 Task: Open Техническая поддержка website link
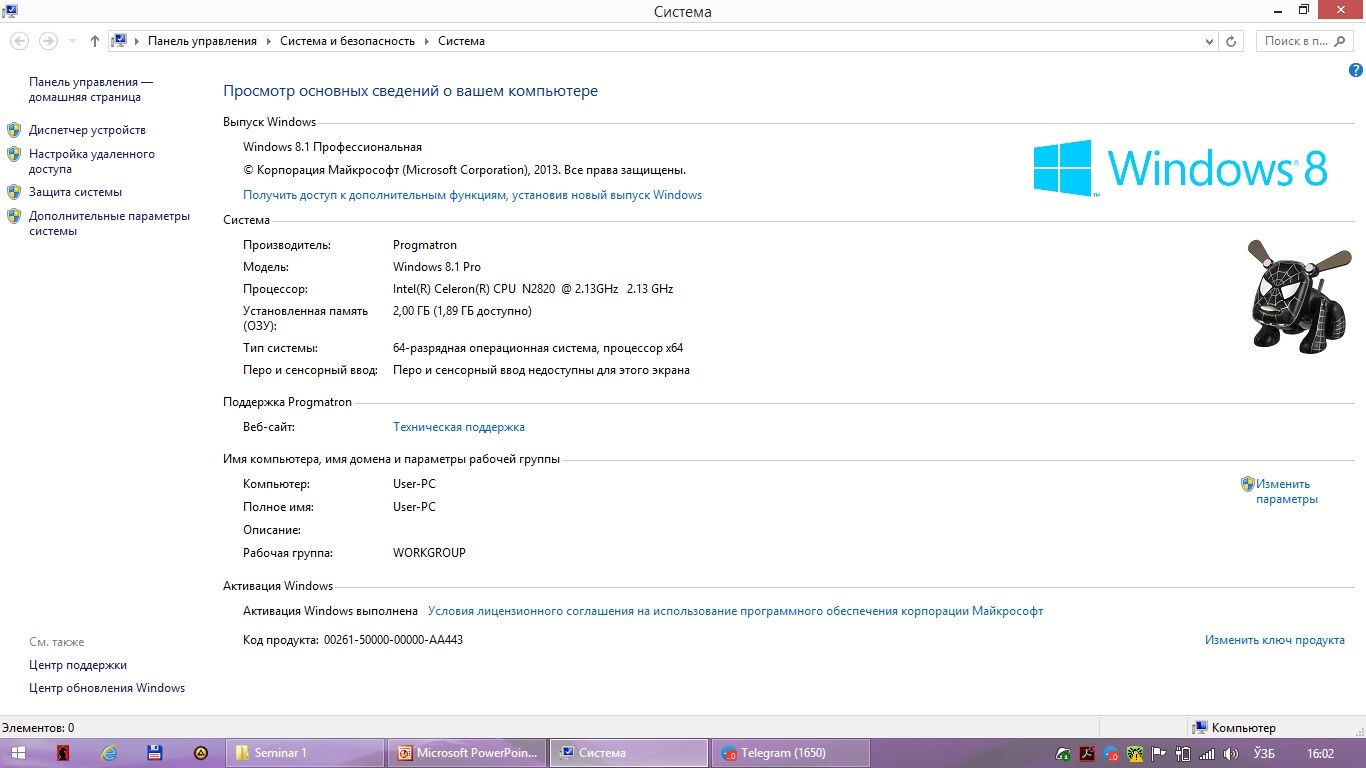click(459, 427)
